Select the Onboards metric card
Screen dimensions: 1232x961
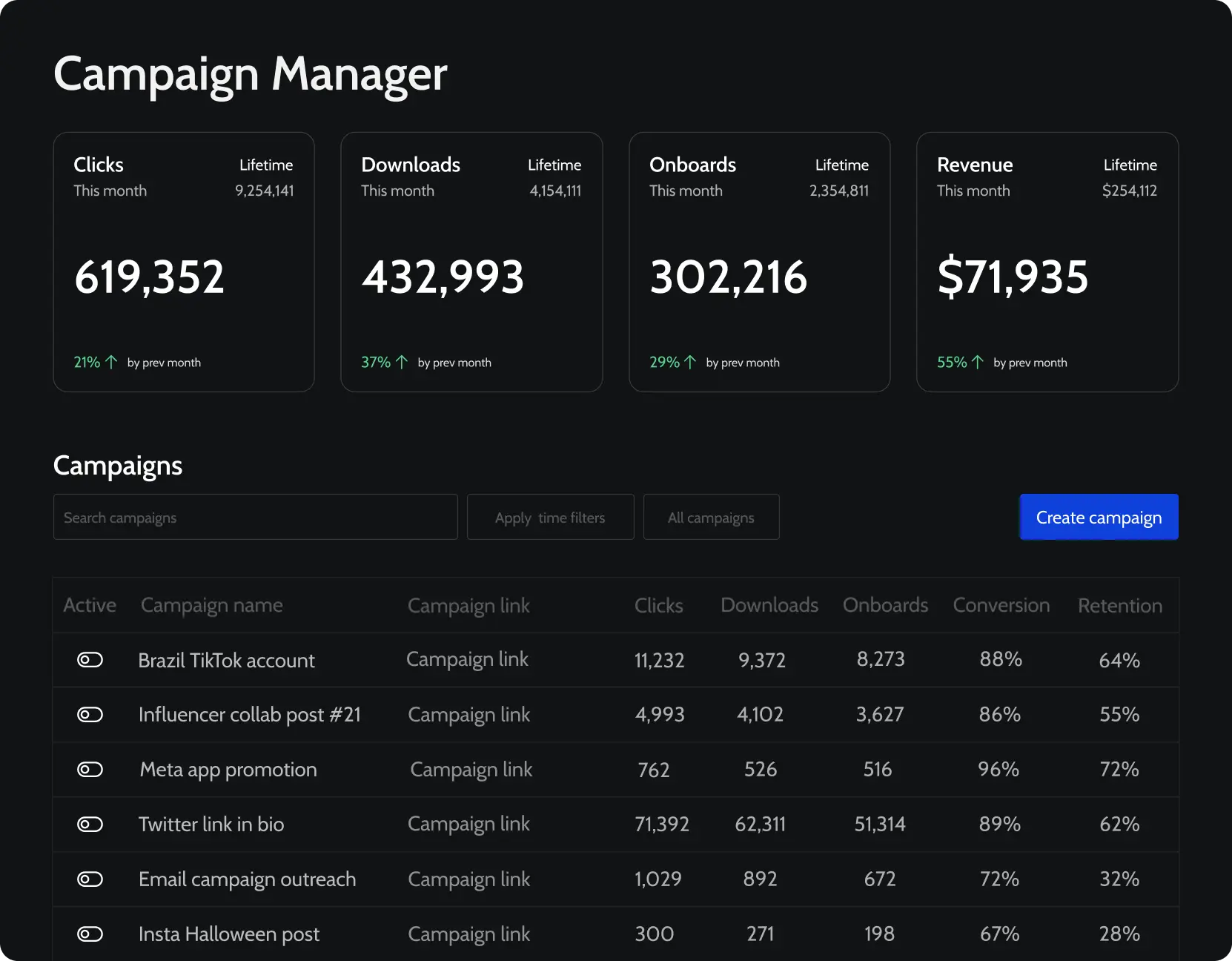(759, 262)
